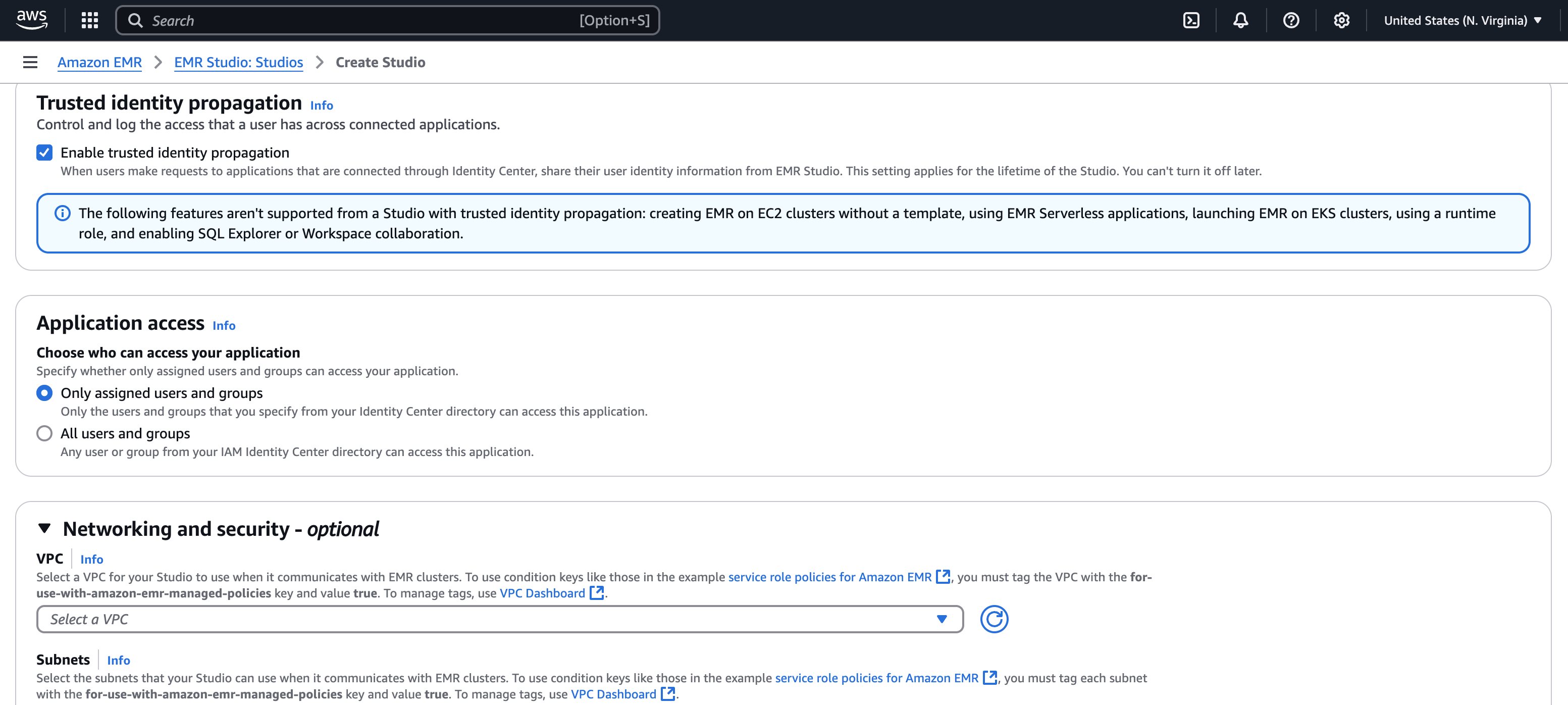This screenshot has height=705, width=1568.
Task: Click the AWS logo
Action: click(31, 20)
